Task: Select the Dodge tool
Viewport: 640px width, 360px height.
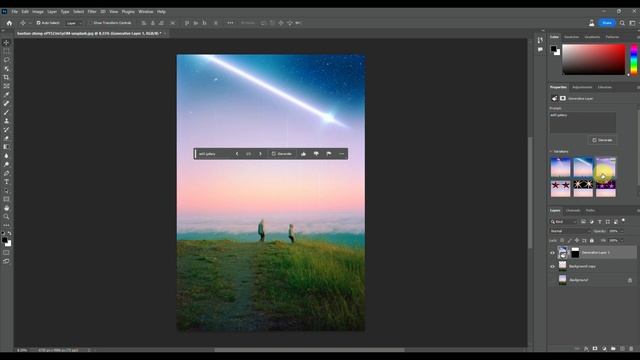Action: point(6,164)
